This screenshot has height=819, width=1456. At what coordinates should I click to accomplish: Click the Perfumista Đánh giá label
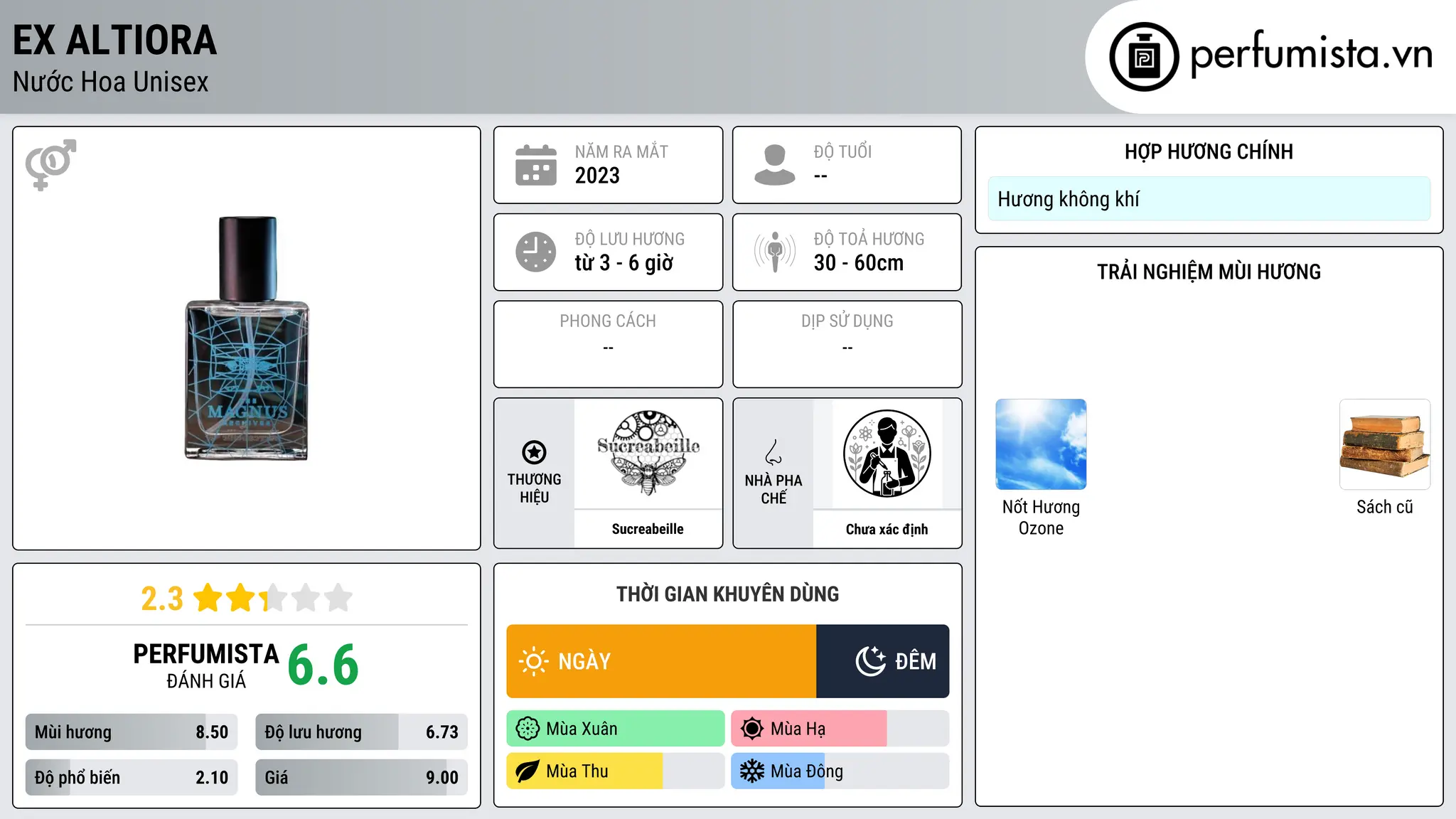[x=206, y=666]
